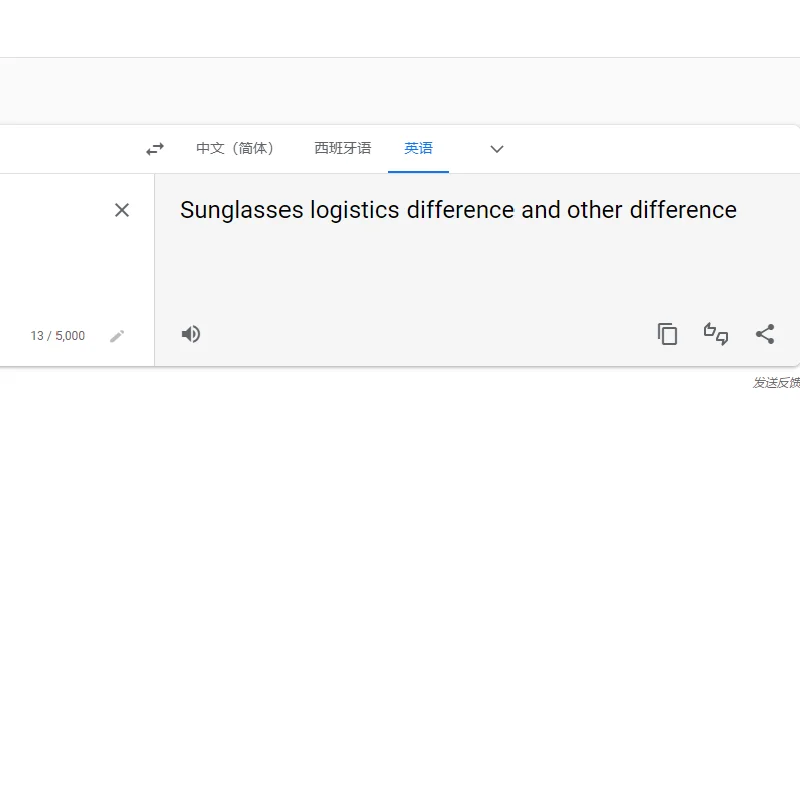Select 英语 target language tab
Image resolution: width=800 pixels, height=800 pixels.
coord(418,148)
